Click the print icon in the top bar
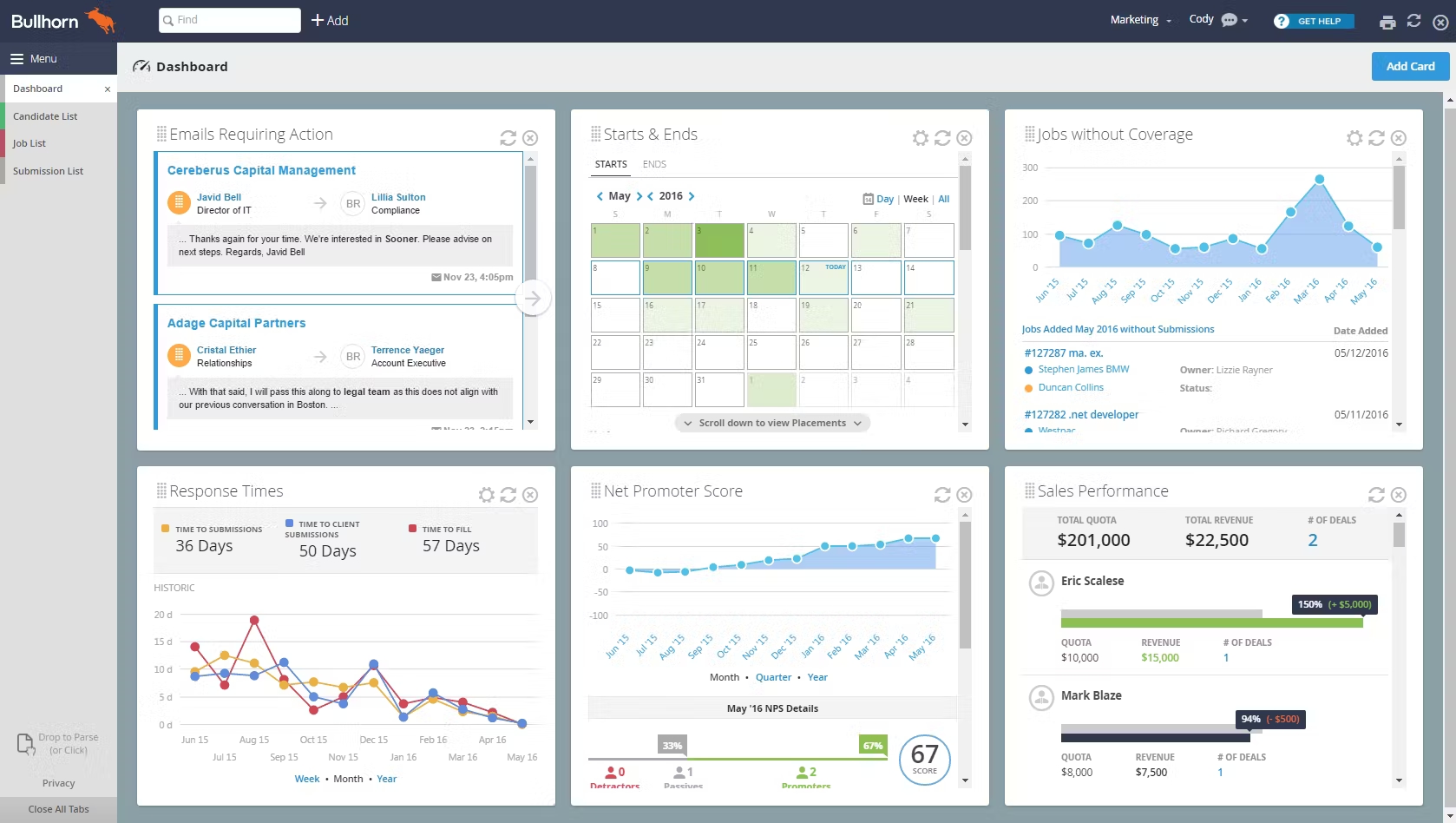The image size is (1456, 823). [x=1387, y=23]
